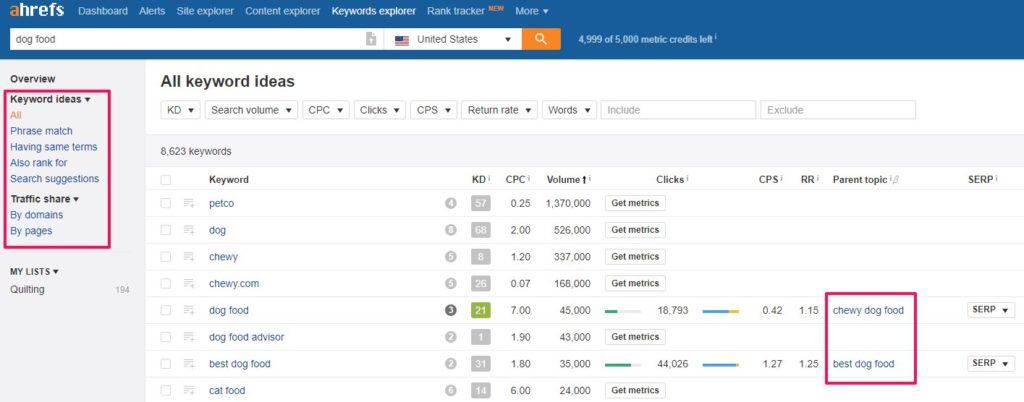Viewport: 1024px width, 402px height.
Task: Open Alerts in top navigation
Action: point(152,11)
